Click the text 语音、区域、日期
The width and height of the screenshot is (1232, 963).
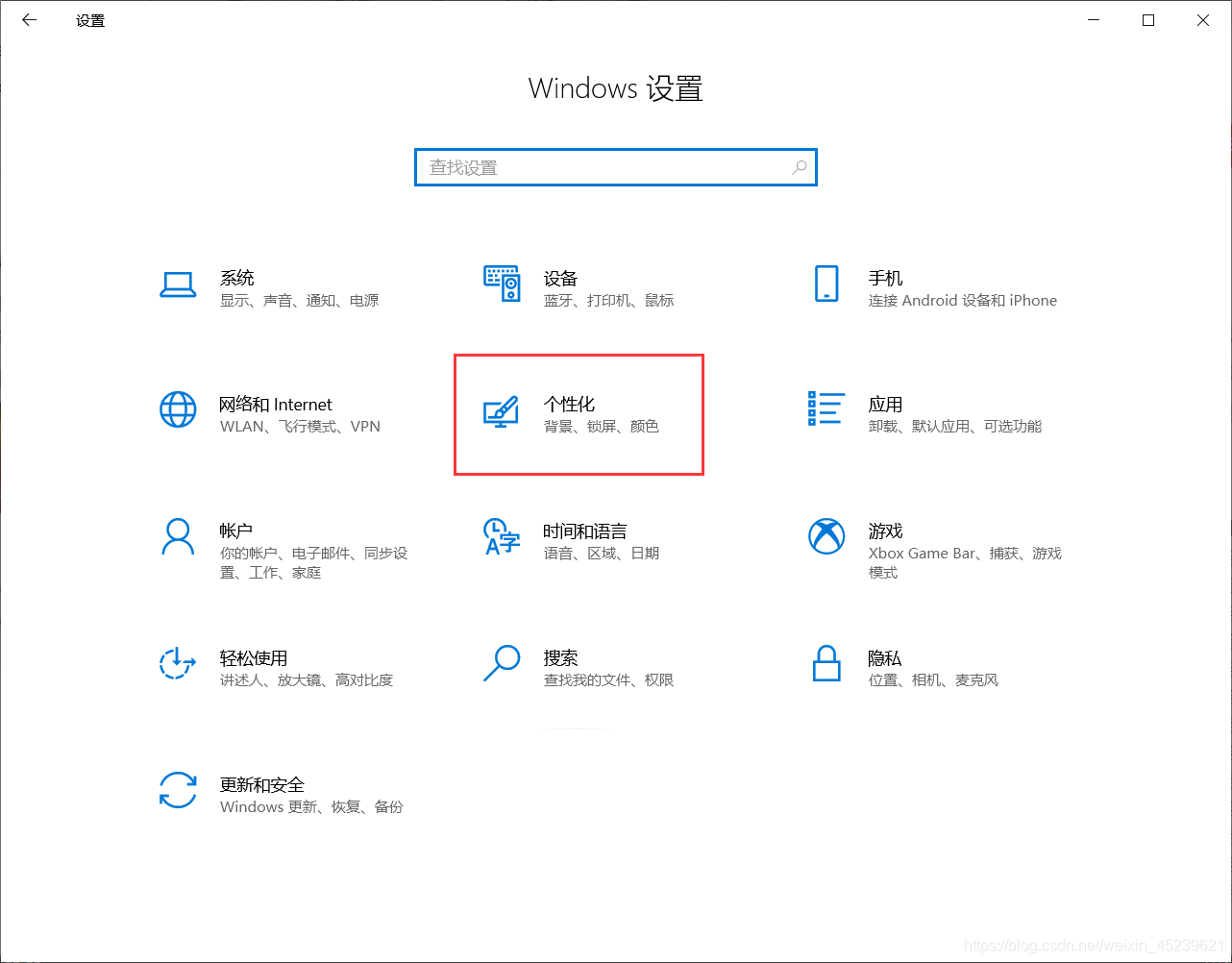(x=602, y=554)
